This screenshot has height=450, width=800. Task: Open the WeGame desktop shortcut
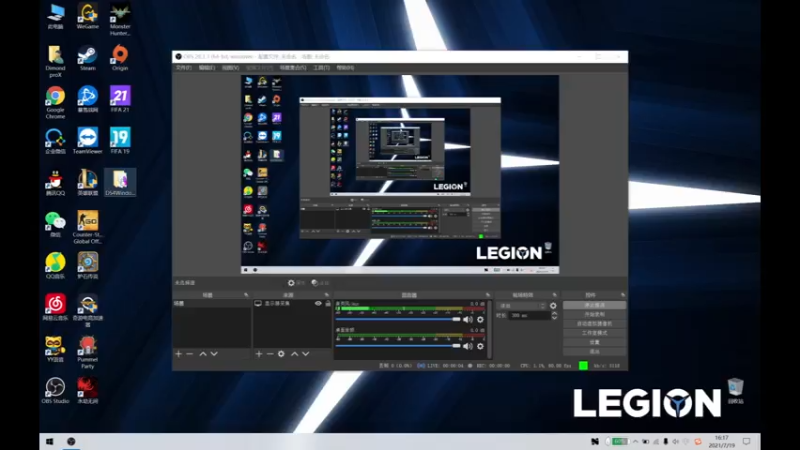88,16
